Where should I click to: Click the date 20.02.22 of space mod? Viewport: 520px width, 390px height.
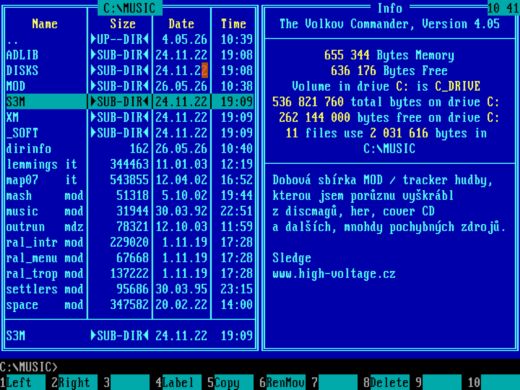[x=181, y=305]
